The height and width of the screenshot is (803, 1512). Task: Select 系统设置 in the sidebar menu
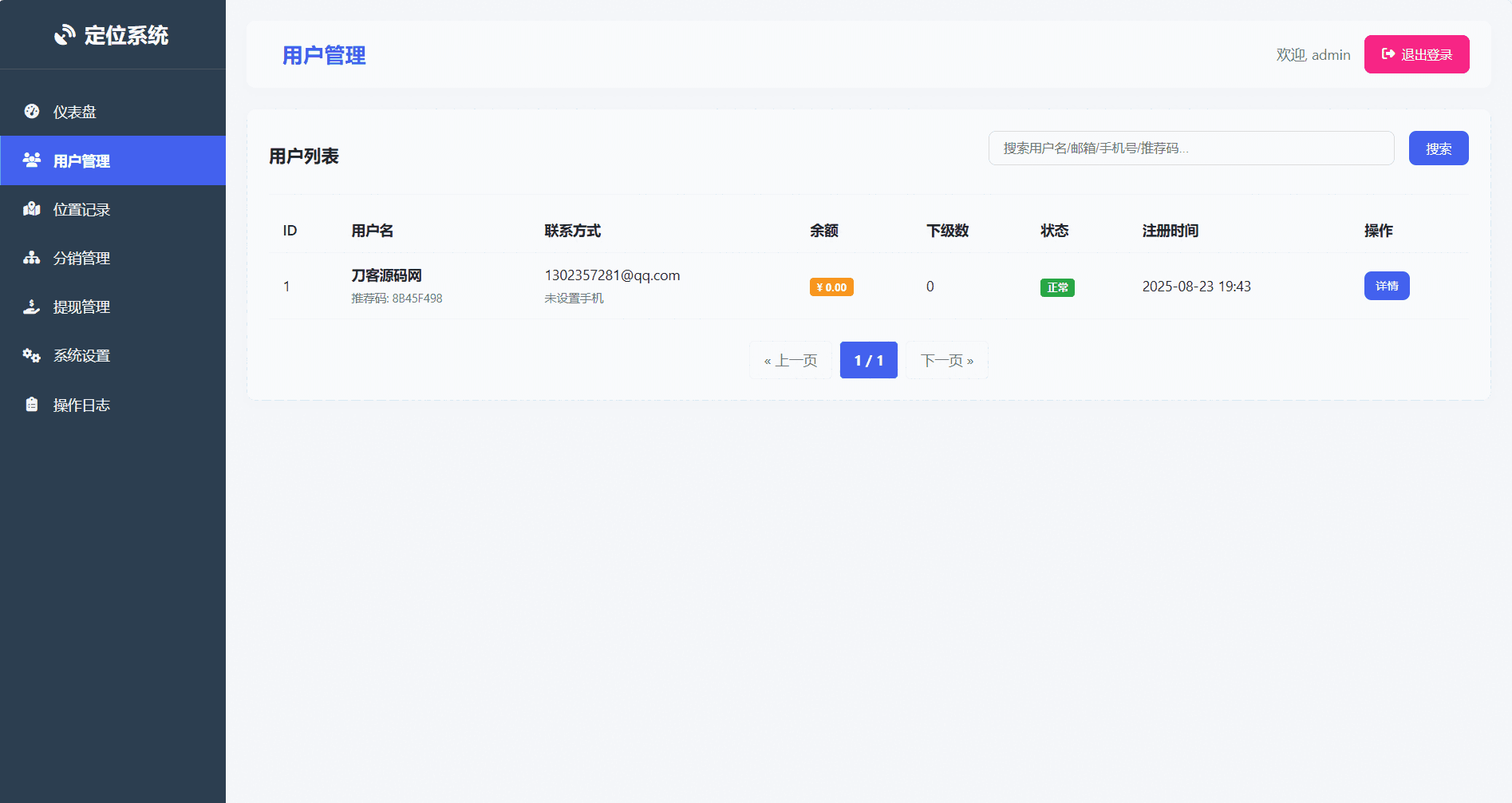pos(81,355)
